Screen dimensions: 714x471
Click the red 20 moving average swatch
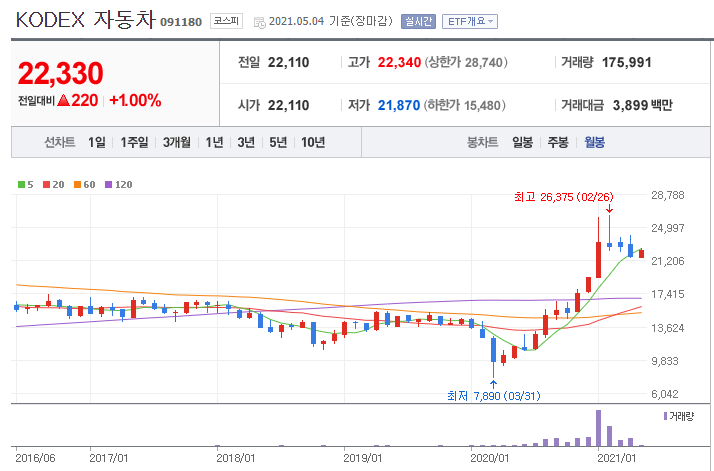click(x=46, y=184)
